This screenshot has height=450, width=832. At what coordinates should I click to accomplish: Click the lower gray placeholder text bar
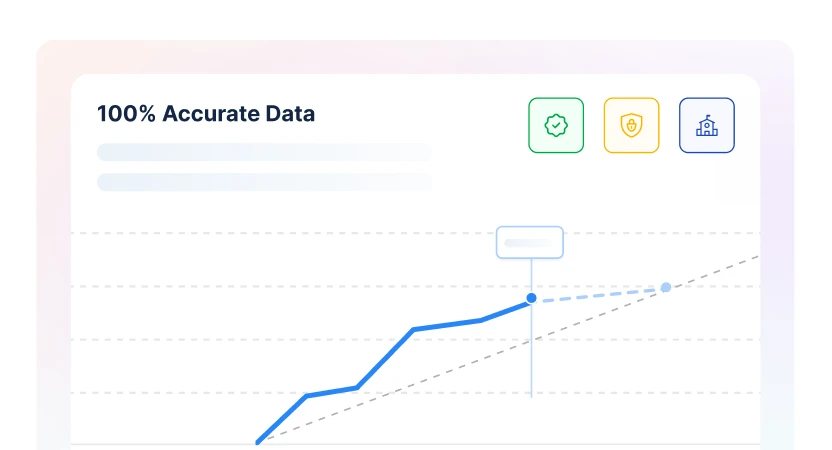pyautogui.click(x=264, y=182)
